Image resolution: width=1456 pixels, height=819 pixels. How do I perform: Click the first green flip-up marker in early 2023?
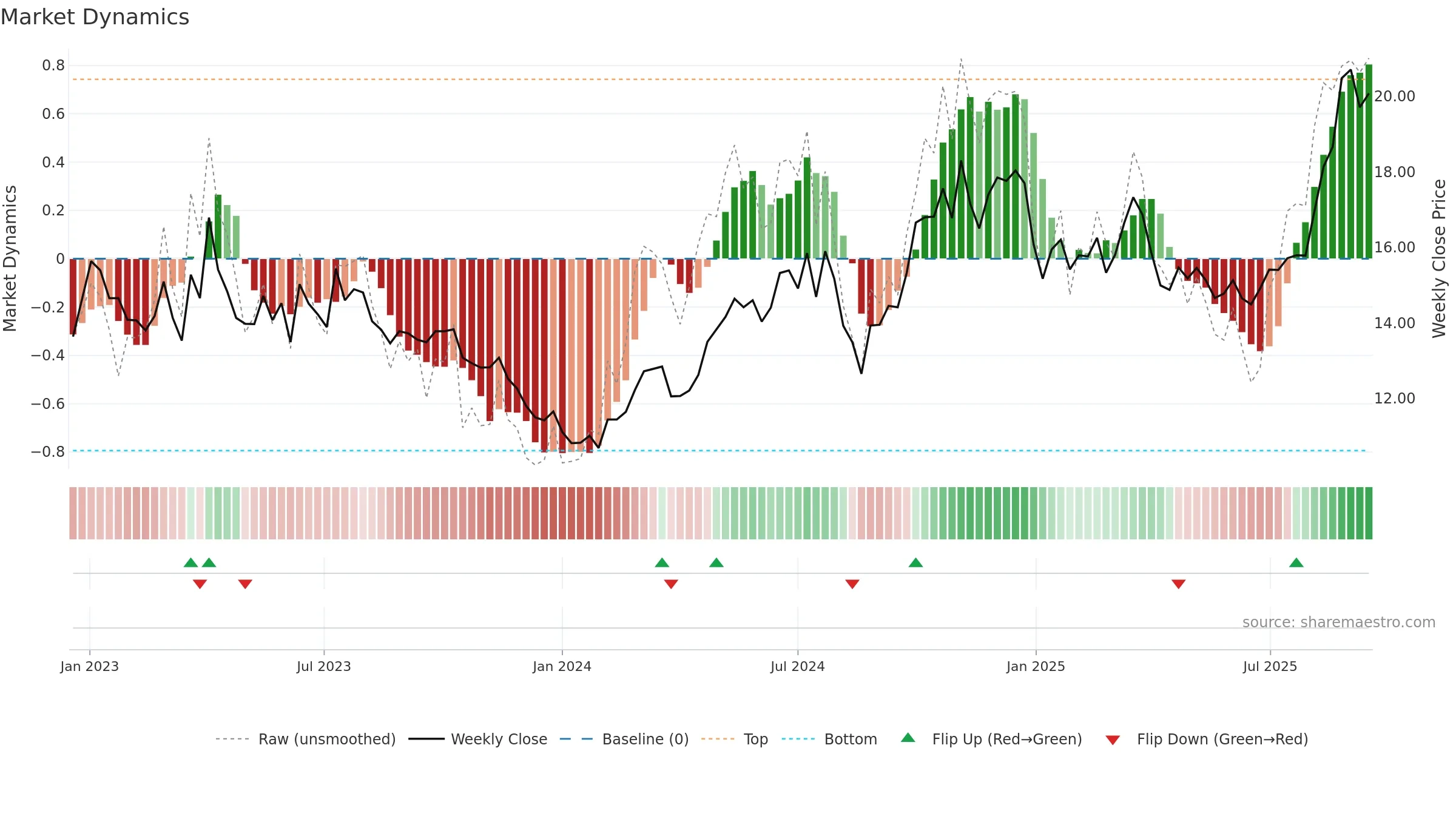(x=190, y=562)
